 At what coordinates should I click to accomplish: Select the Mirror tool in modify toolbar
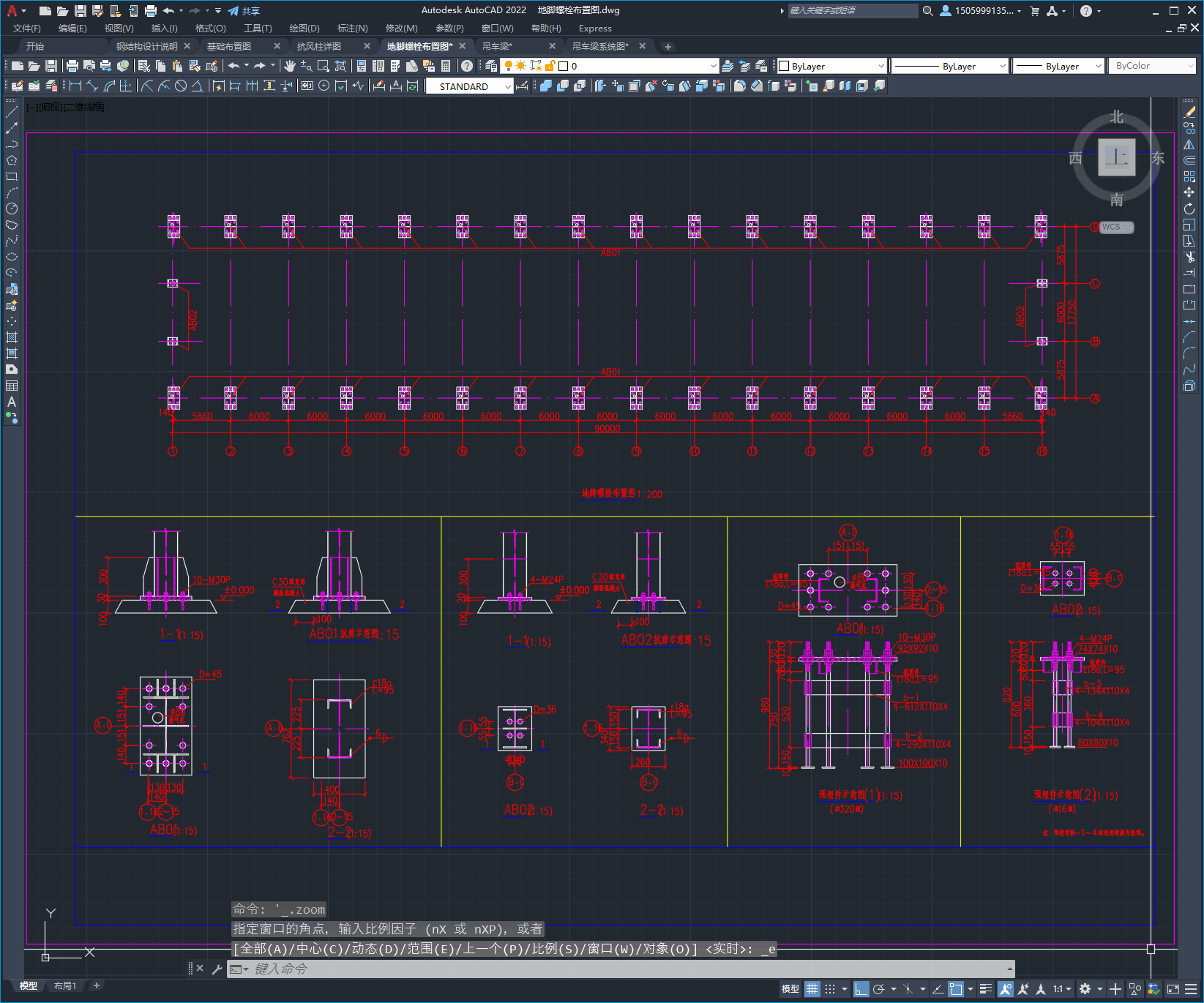click(1189, 144)
